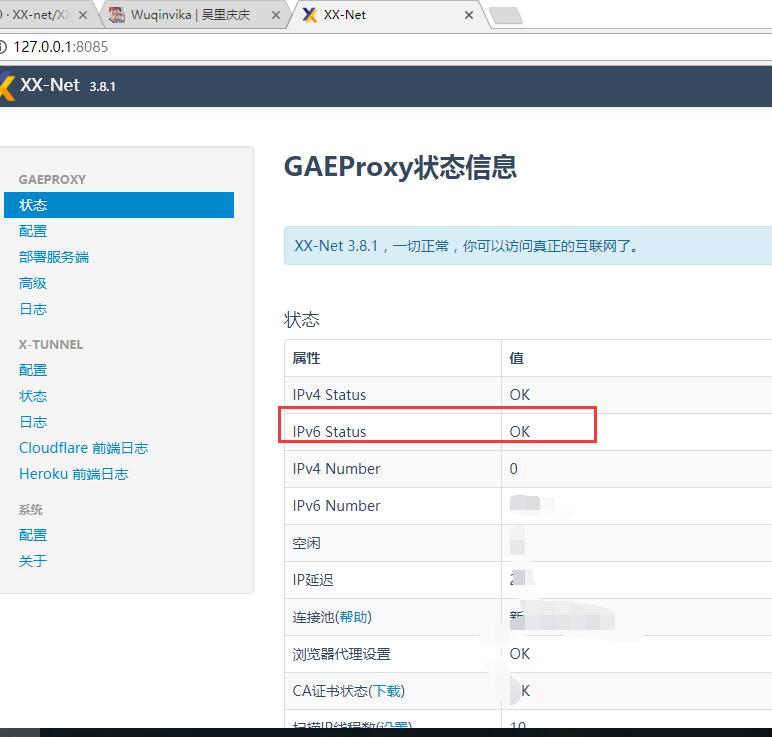Image resolution: width=772 pixels, height=737 pixels.
Task: Click the site info icon in address bar
Action: click(2, 47)
